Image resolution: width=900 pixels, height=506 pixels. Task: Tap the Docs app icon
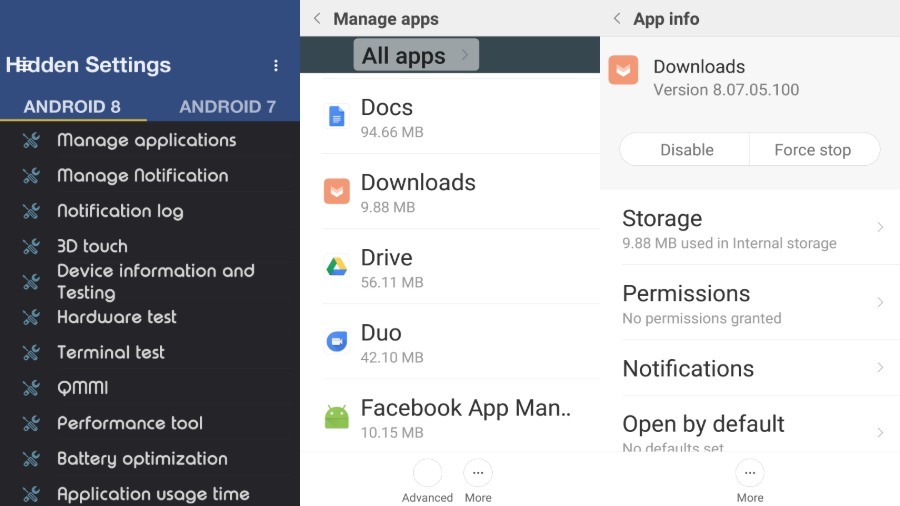(x=337, y=116)
